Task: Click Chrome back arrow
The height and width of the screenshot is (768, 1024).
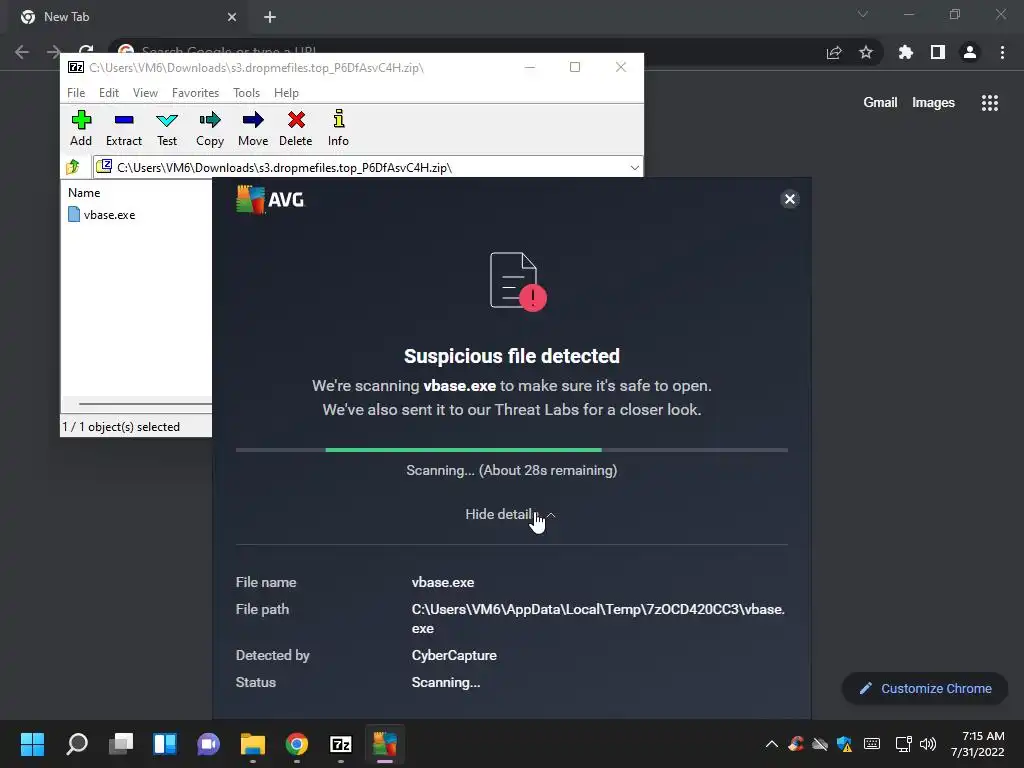Action: (22, 52)
